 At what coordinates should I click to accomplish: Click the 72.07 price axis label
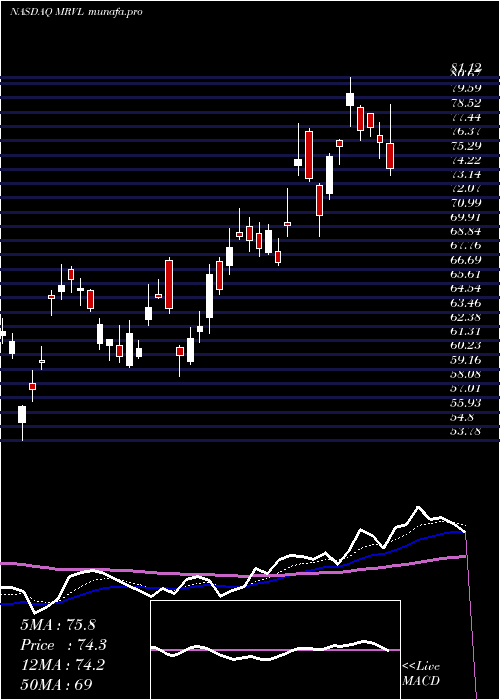tap(466, 189)
